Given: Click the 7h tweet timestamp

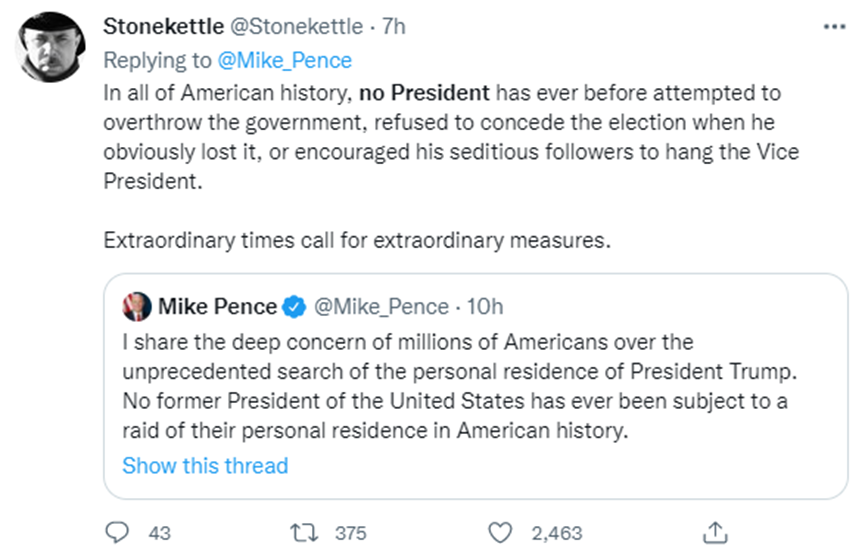Looking at the screenshot, I should (394, 27).
